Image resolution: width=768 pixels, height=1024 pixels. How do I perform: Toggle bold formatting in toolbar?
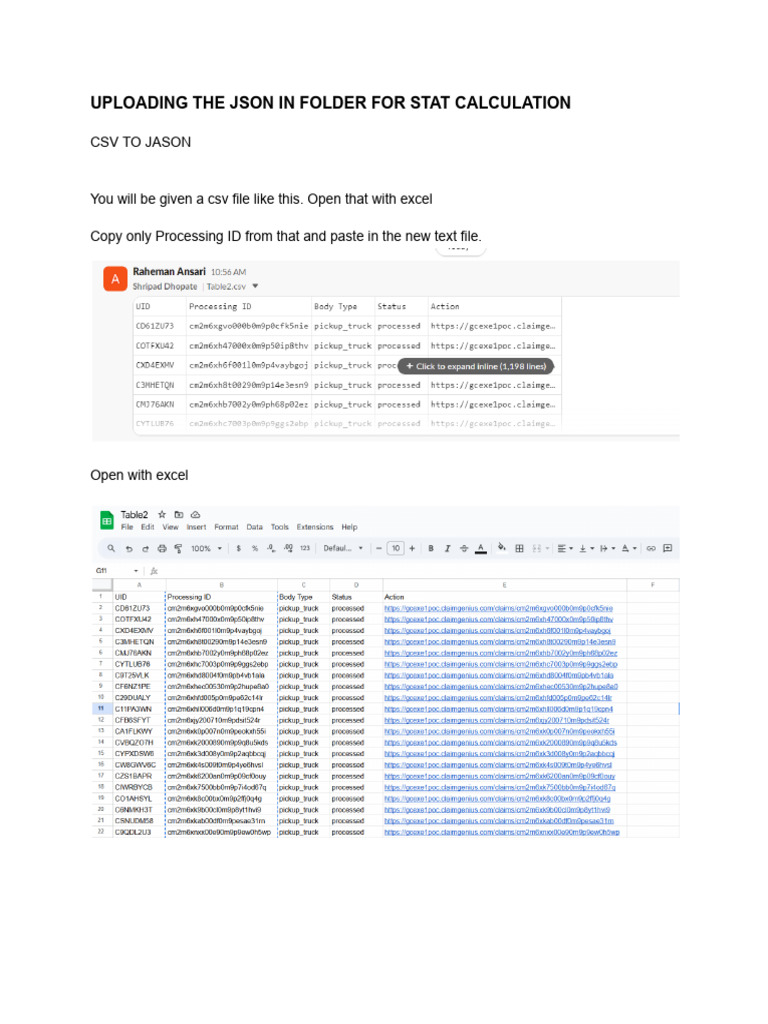(x=431, y=548)
